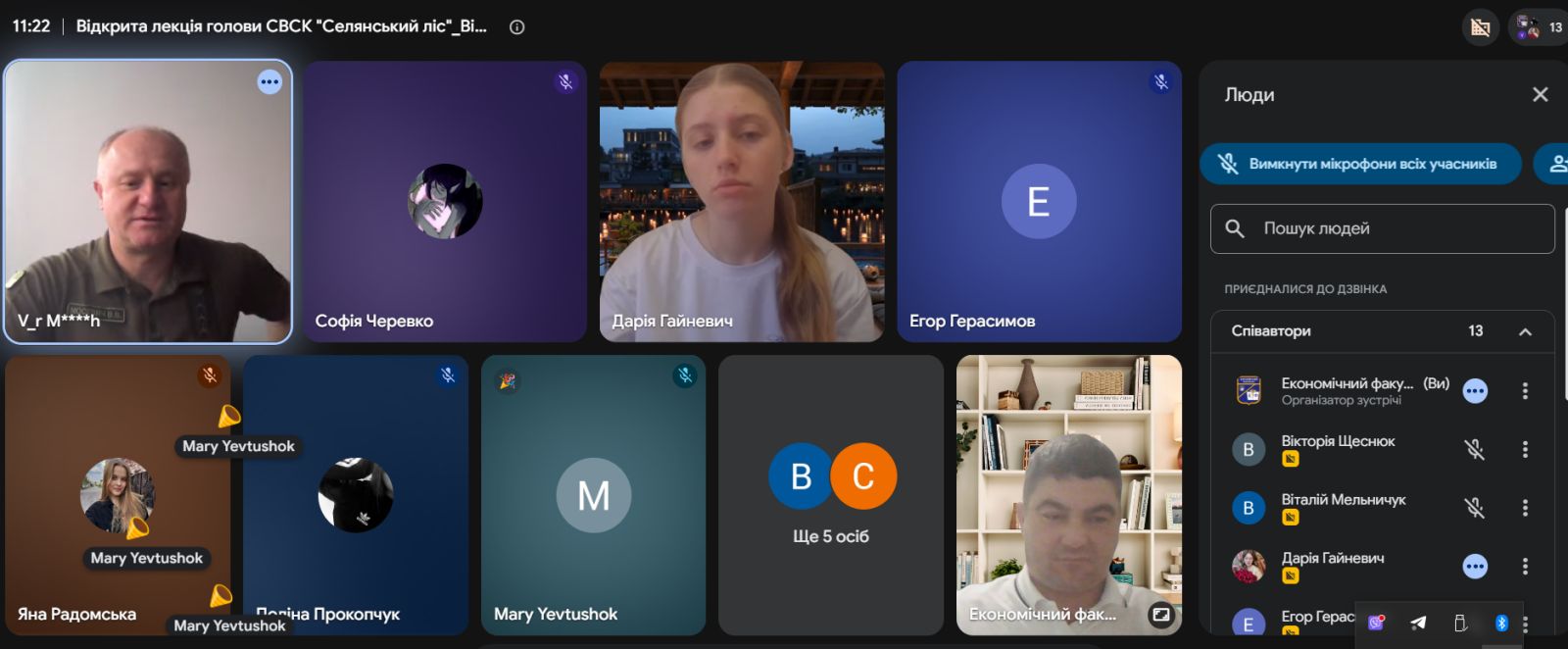This screenshot has height=649, width=1568.
Task: Open more actions for Віталій Мельничук
Action: click(x=1525, y=508)
